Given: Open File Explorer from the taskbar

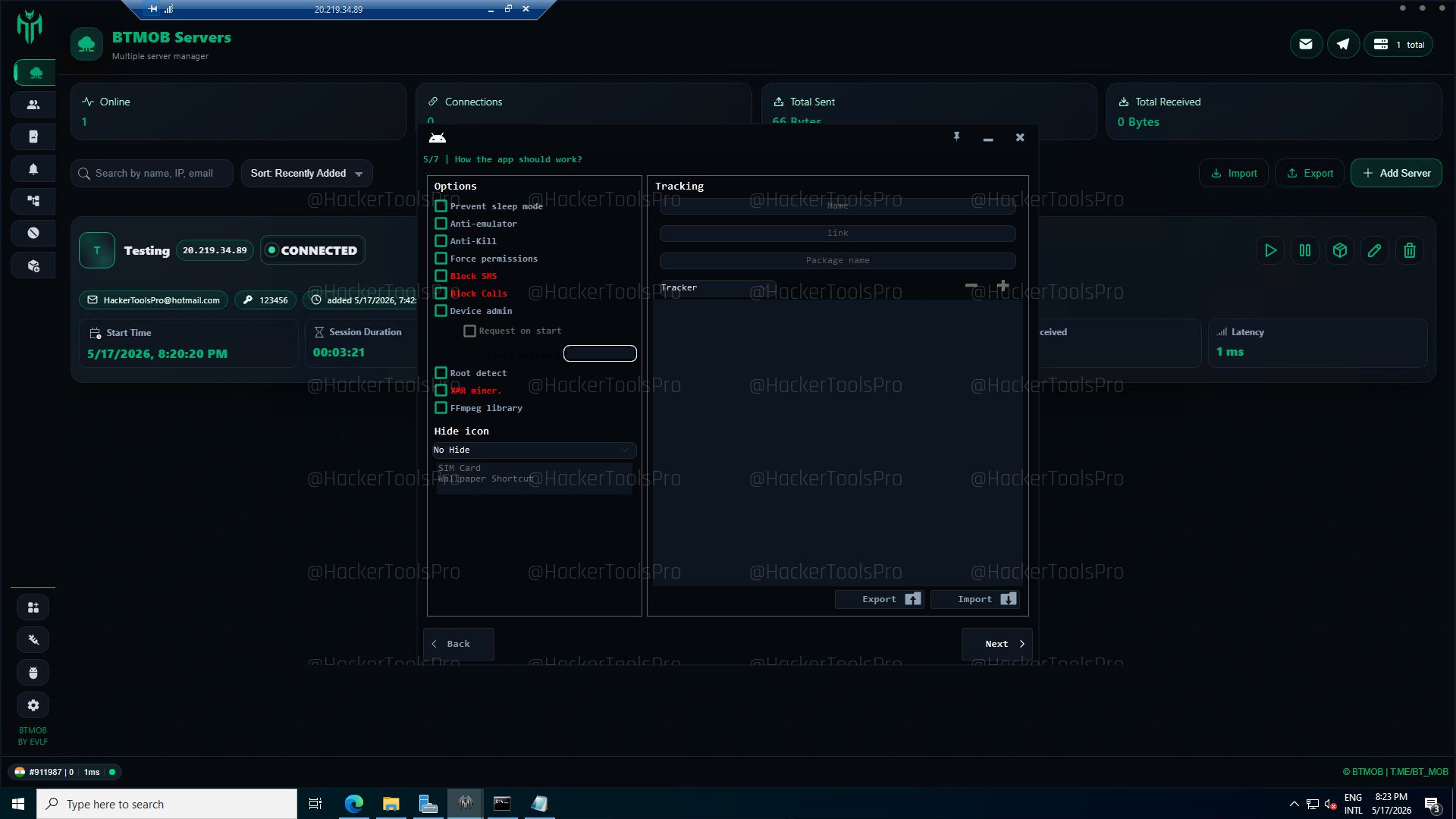Looking at the screenshot, I should 391,804.
